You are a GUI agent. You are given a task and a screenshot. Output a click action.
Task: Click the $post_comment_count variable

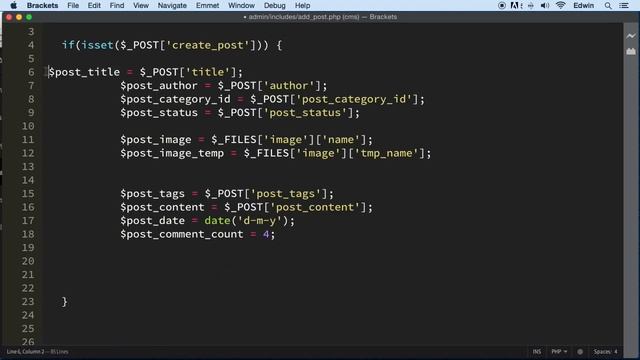click(182, 234)
